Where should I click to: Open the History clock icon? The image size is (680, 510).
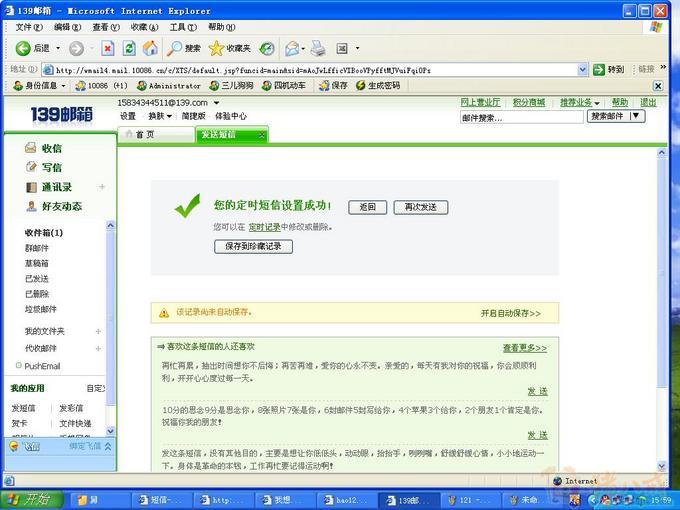[267, 48]
